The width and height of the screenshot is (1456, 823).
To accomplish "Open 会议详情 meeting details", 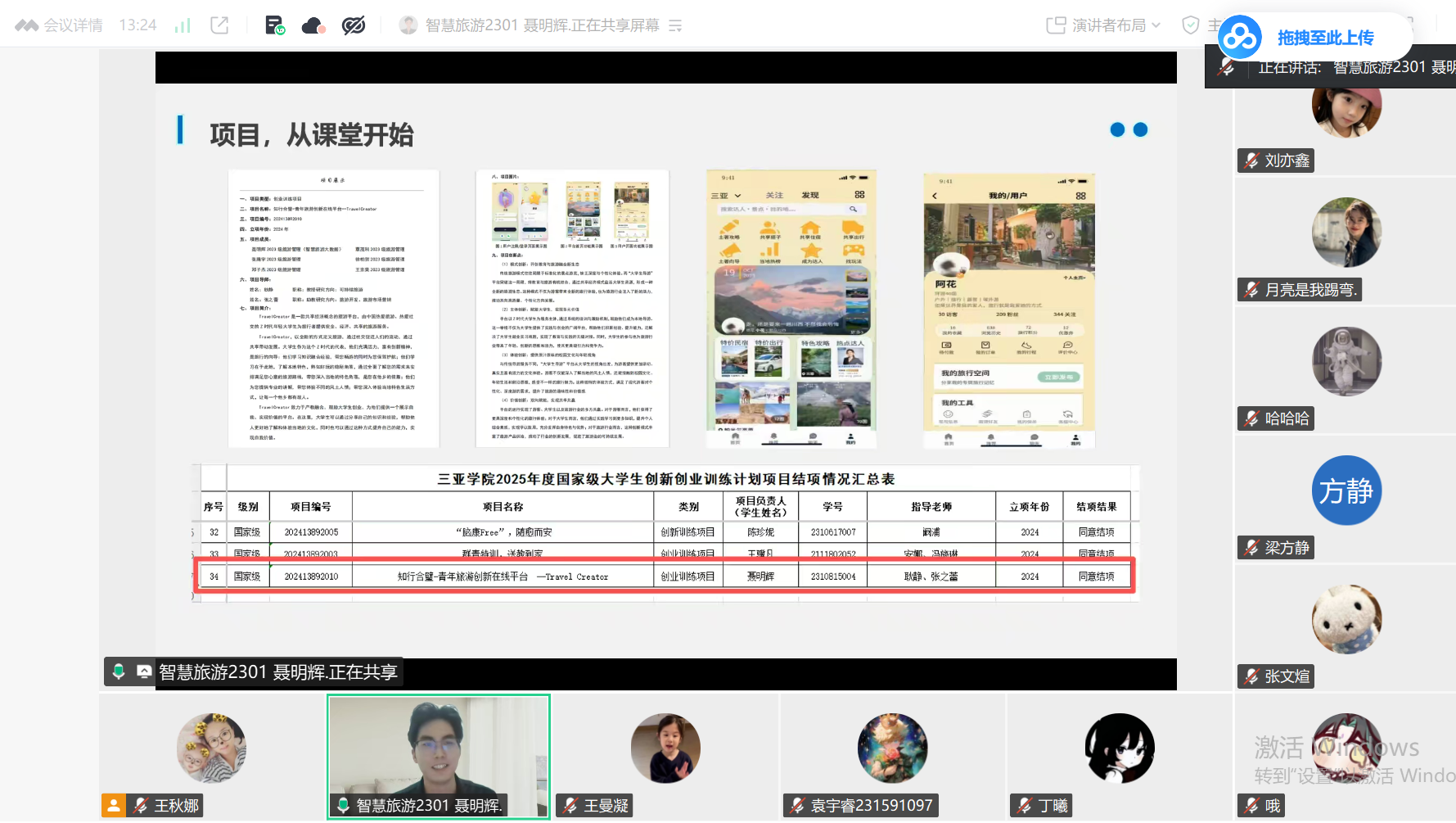I will coord(59,25).
